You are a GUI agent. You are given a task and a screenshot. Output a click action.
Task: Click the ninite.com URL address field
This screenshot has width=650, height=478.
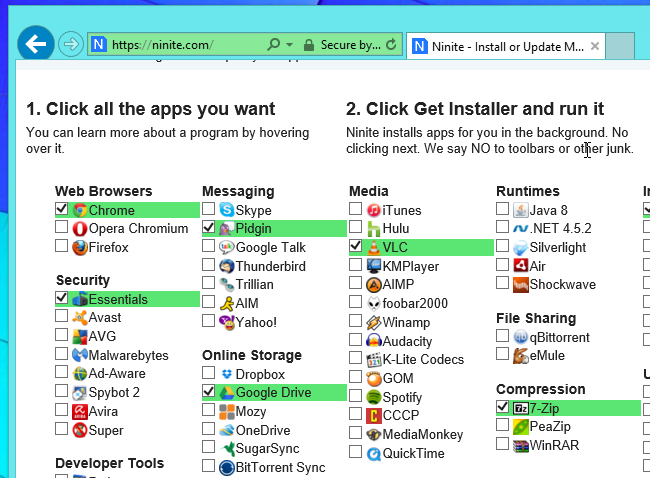coord(176,44)
